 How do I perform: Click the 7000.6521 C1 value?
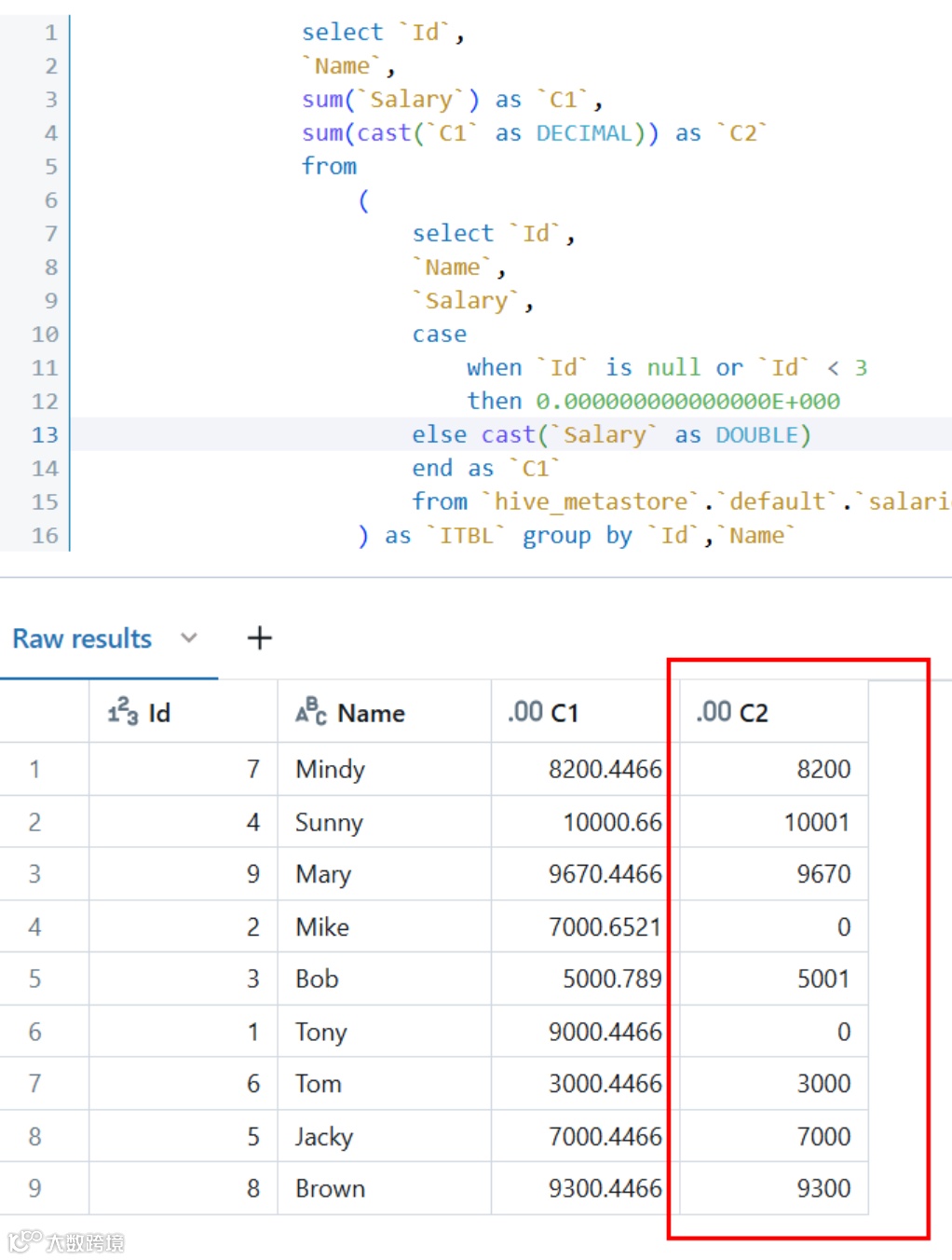pyautogui.click(x=605, y=926)
